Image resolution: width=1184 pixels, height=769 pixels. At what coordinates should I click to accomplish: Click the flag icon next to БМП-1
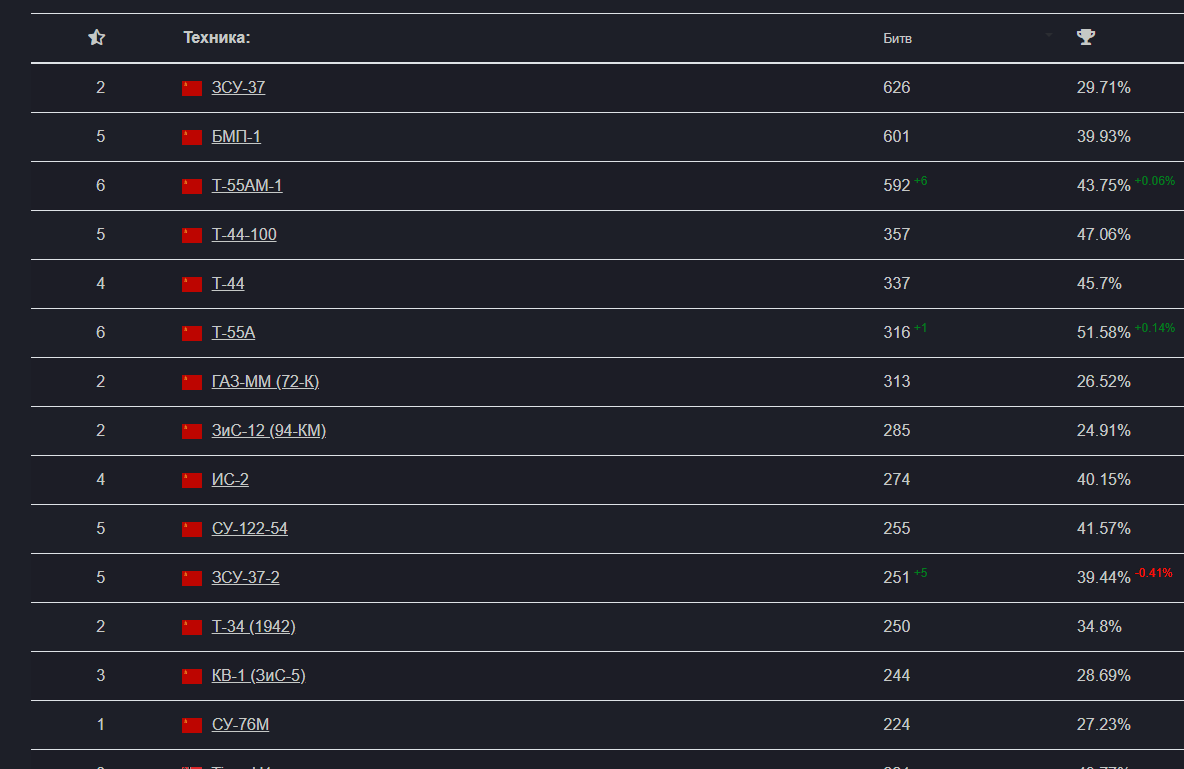pyautogui.click(x=192, y=137)
